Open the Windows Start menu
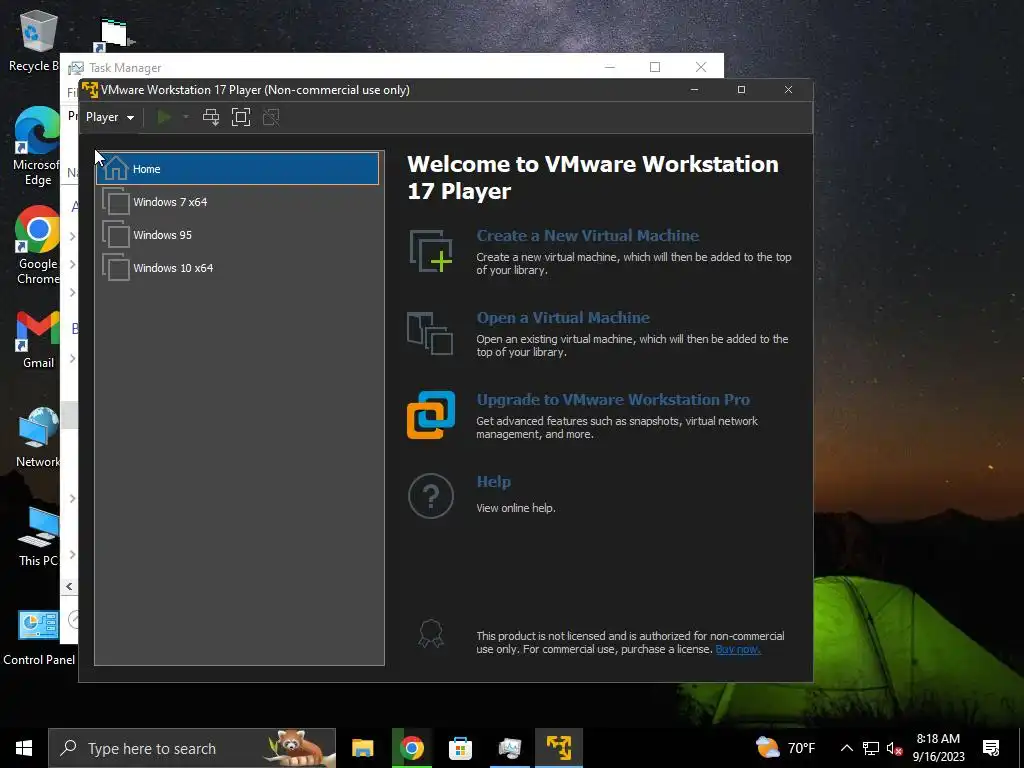Screen dimensions: 1024x768 (24, 748)
